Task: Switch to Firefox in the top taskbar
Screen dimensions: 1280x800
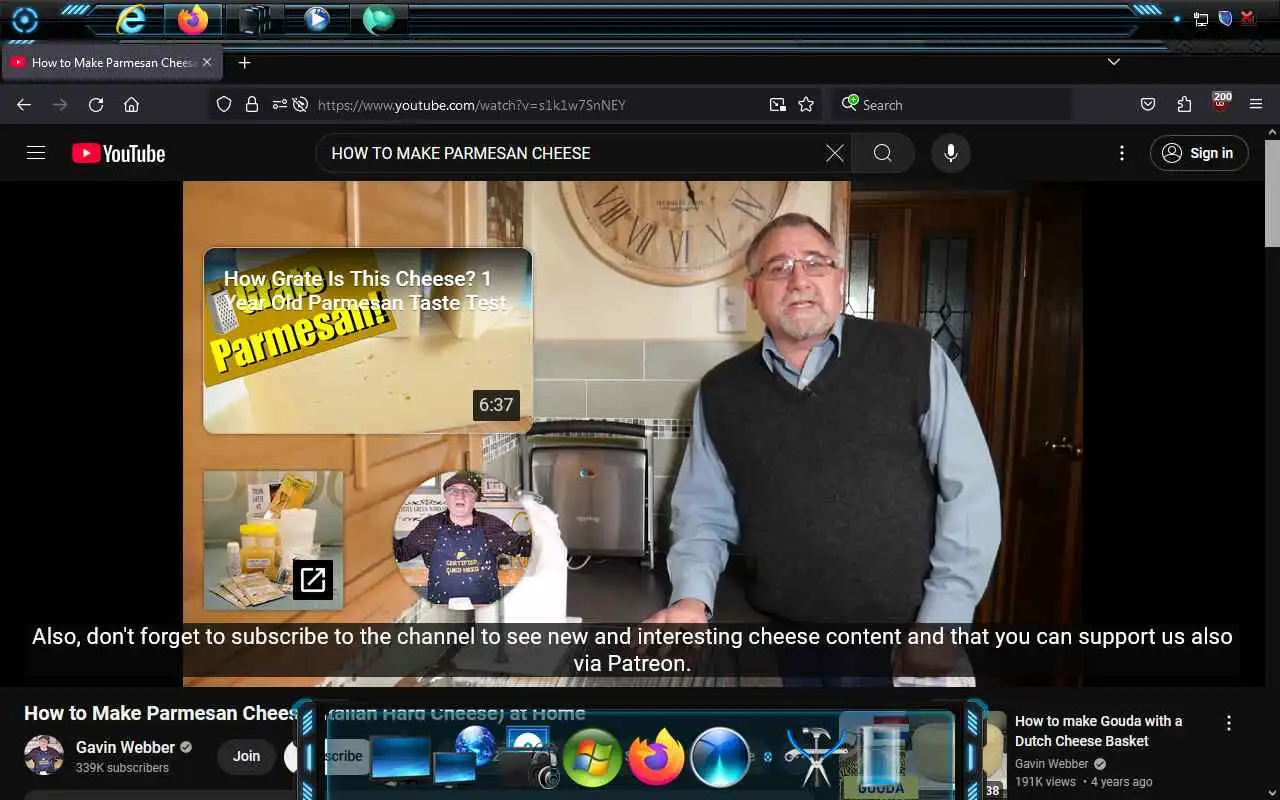Action: [x=193, y=19]
